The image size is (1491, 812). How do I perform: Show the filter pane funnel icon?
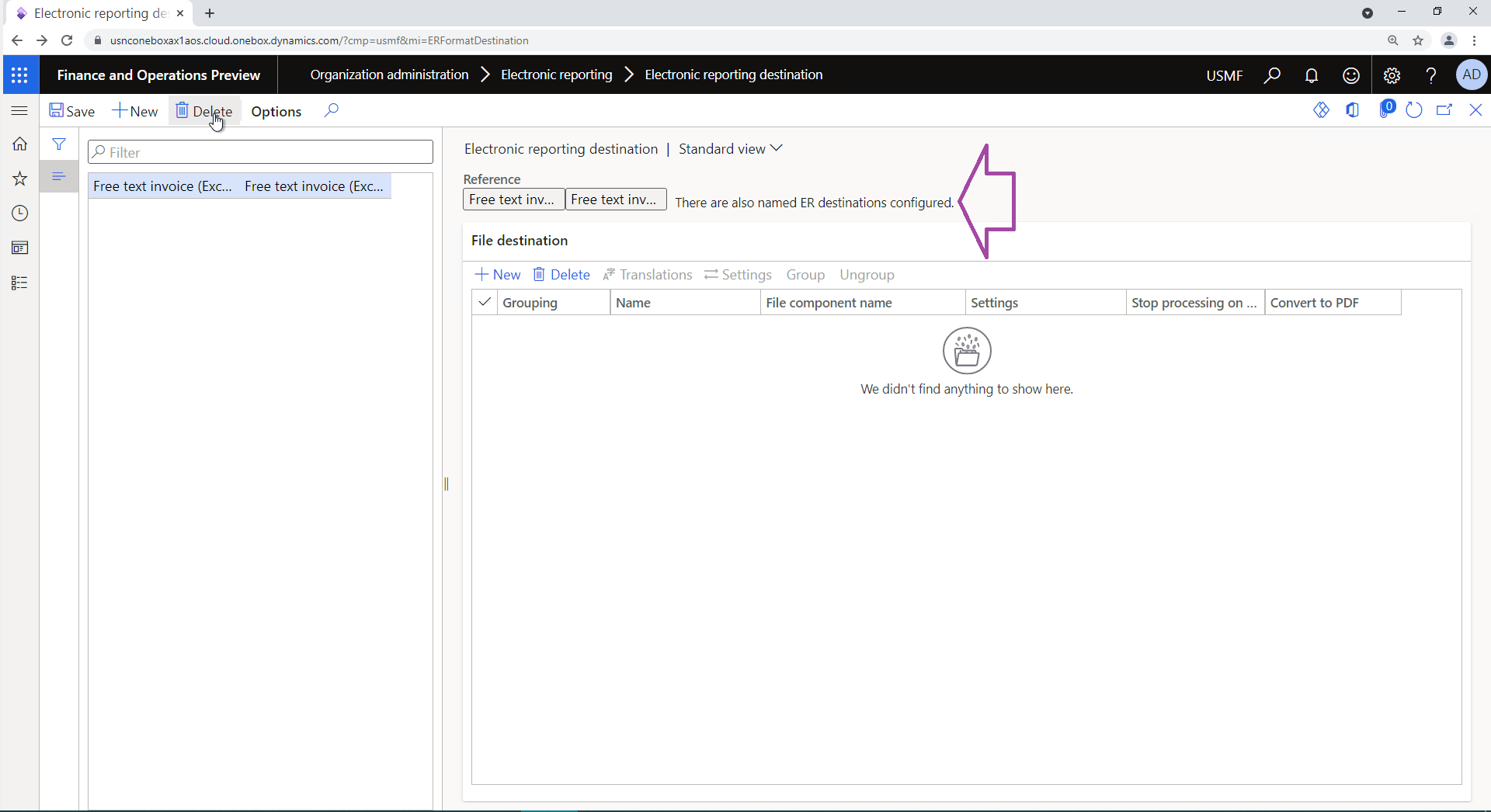[x=59, y=144]
